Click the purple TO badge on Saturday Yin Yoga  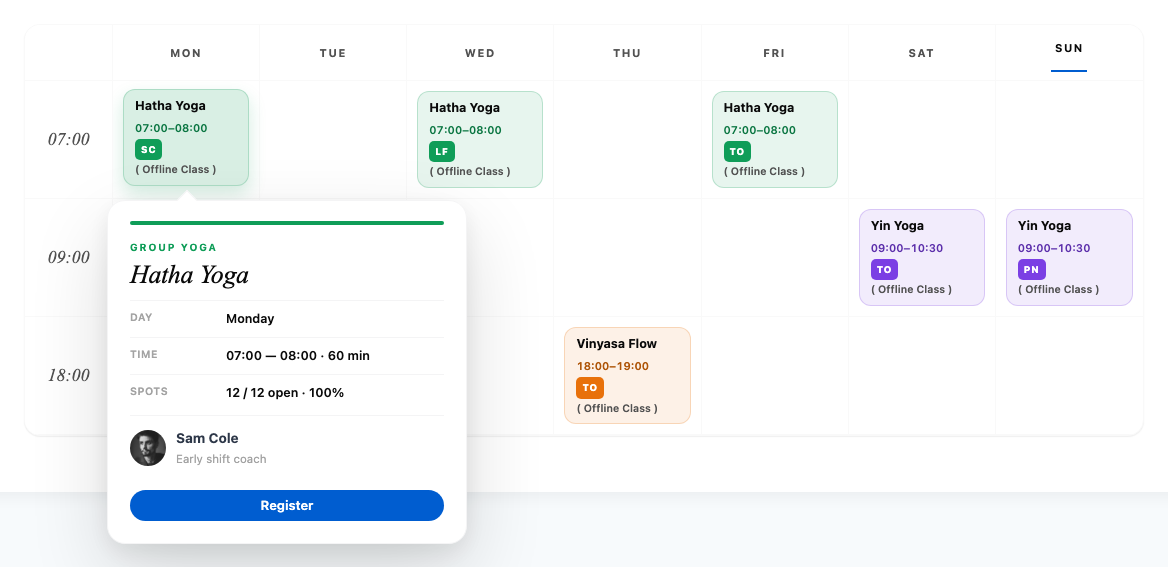[884, 270]
